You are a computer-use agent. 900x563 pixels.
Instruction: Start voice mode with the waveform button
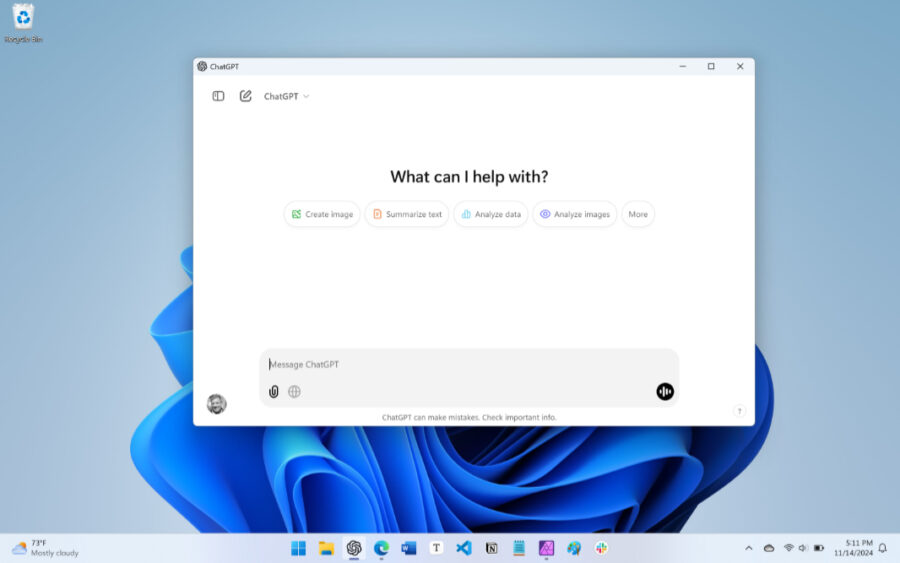click(665, 391)
